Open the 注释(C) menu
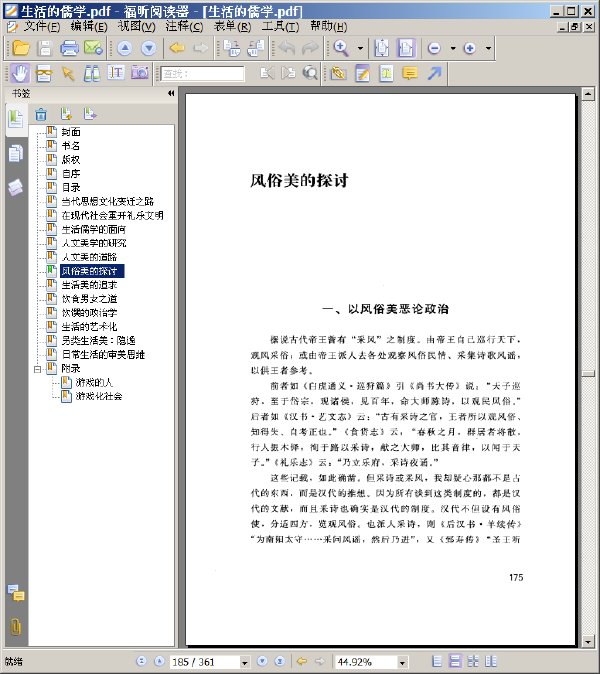The width and height of the screenshot is (600, 674). click(184, 27)
